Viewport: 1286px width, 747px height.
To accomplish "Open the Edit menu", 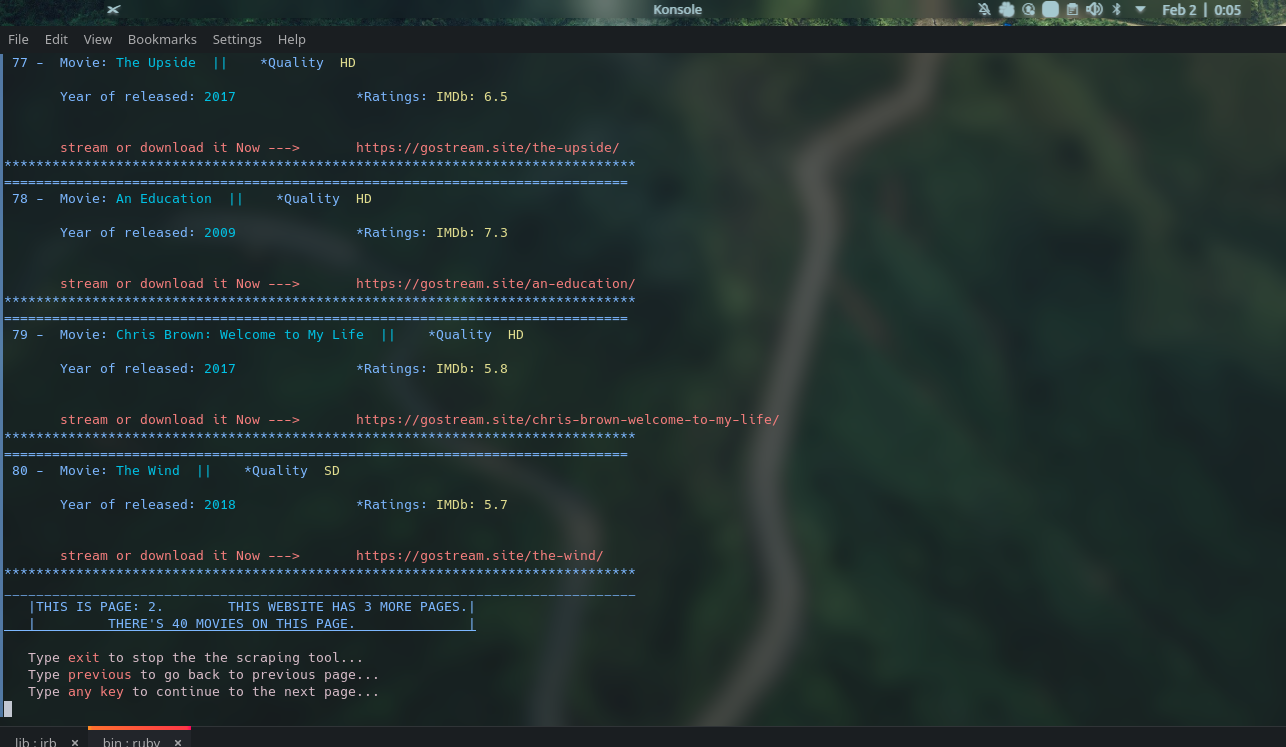I will tap(56, 40).
